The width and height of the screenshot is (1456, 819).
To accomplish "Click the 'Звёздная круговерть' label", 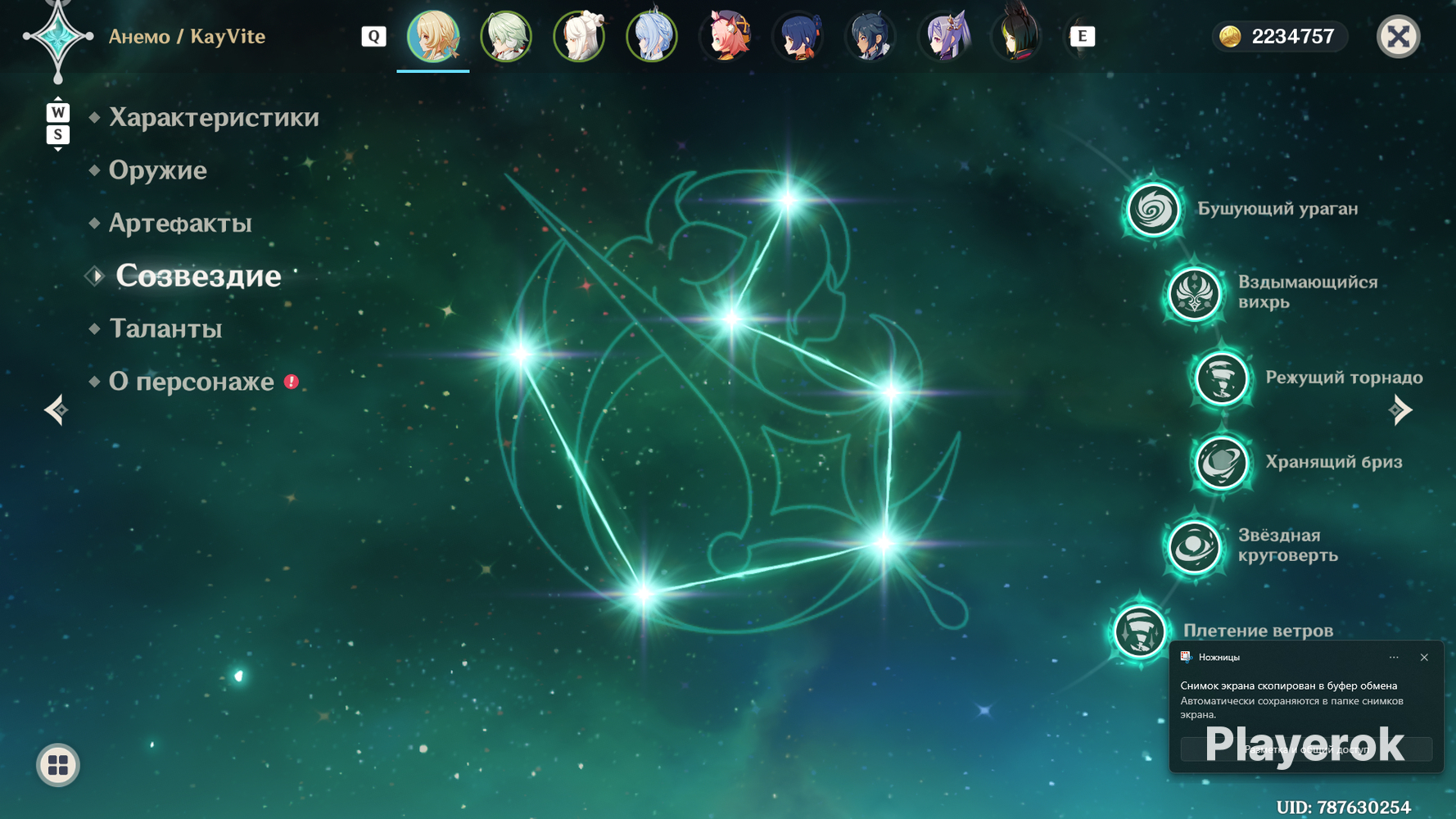I will pyautogui.click(x=1288, y=545).
